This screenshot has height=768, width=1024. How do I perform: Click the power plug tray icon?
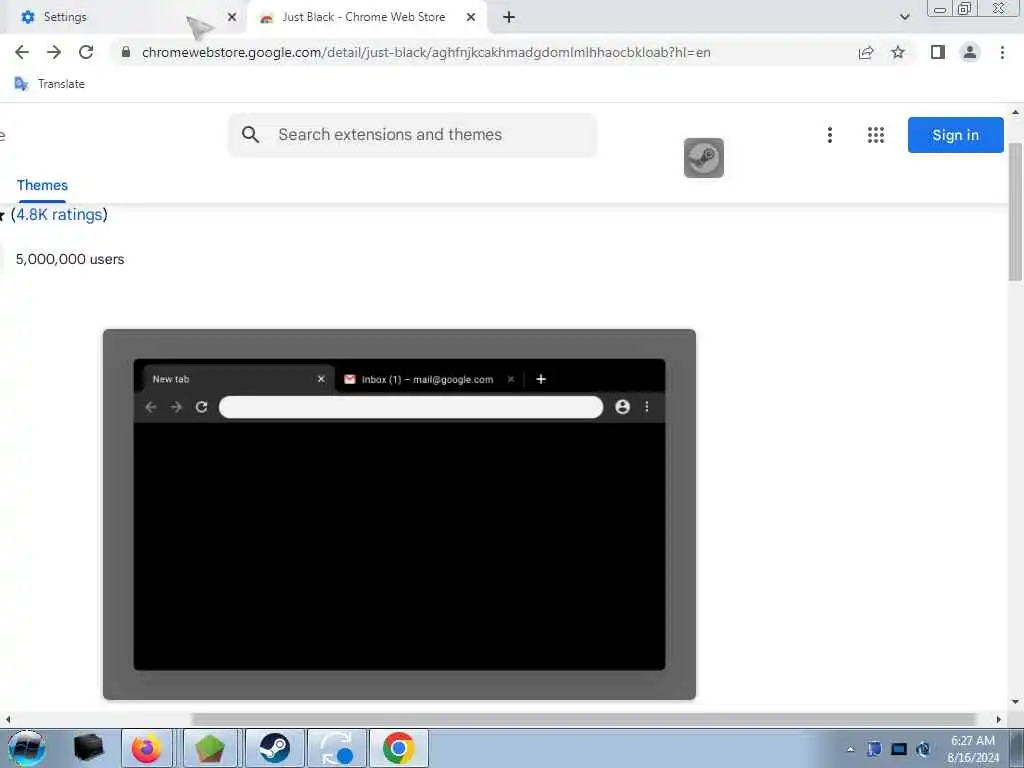point(923,749)
